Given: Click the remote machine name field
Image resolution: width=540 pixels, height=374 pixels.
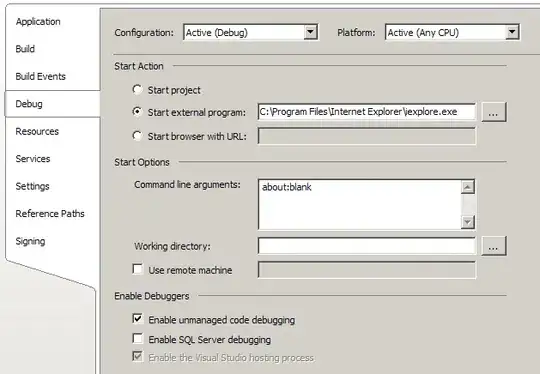Looking at the screenshot, I should (367, 270).
